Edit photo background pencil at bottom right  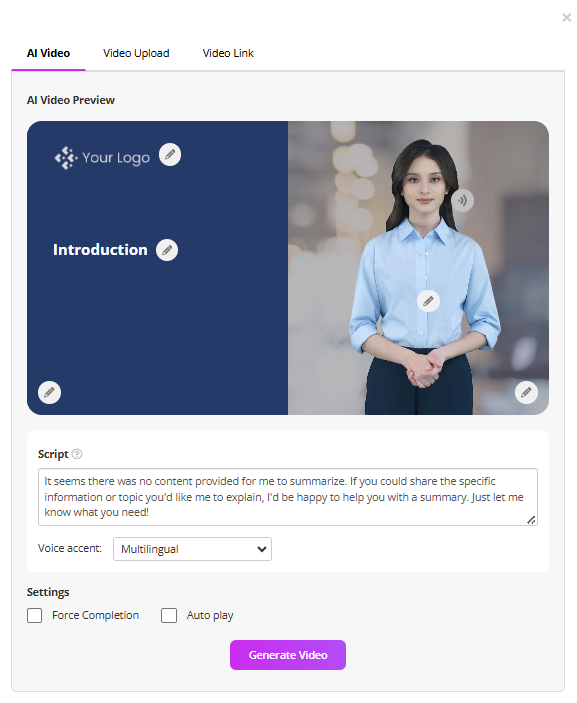point(526,392)
